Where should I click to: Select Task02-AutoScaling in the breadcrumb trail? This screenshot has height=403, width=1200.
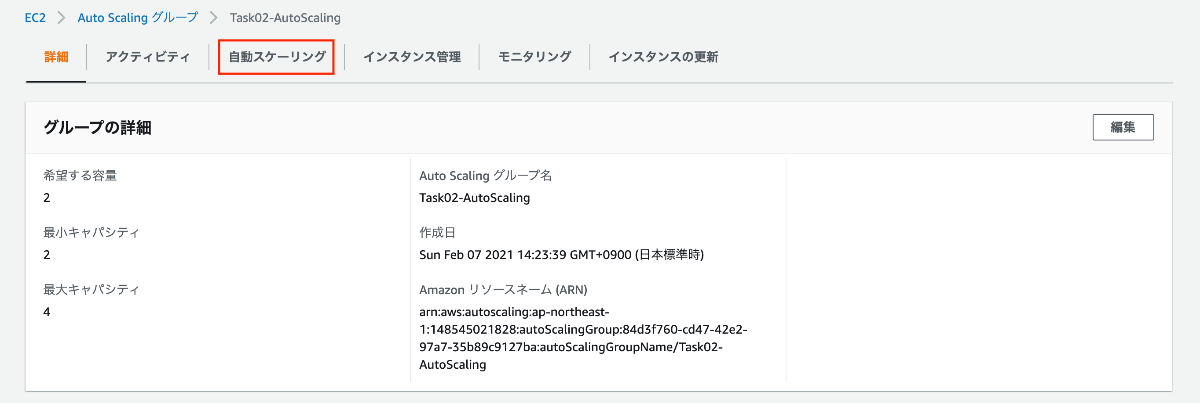285,18
